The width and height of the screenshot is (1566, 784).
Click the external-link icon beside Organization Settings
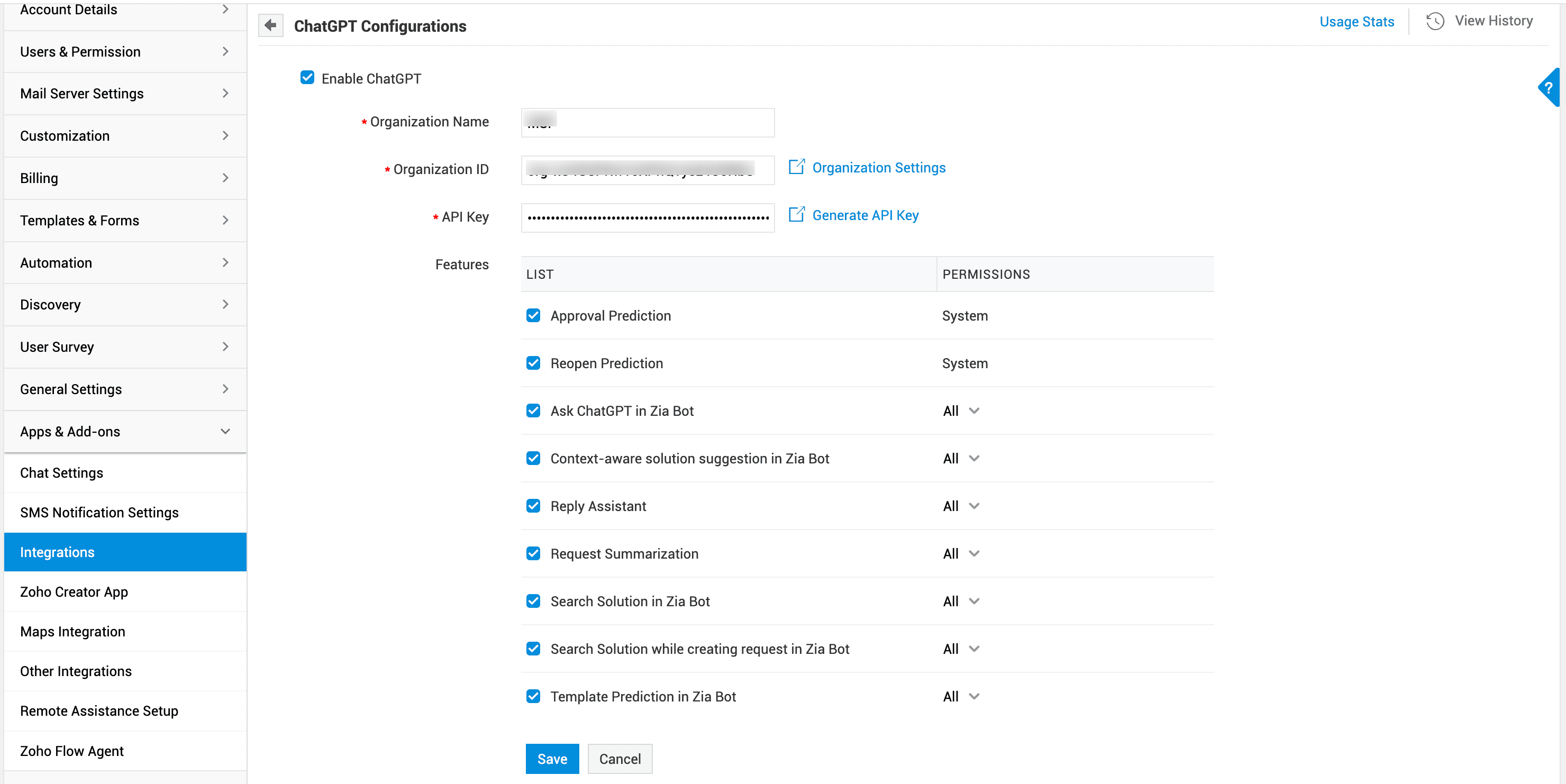(796, 167)
